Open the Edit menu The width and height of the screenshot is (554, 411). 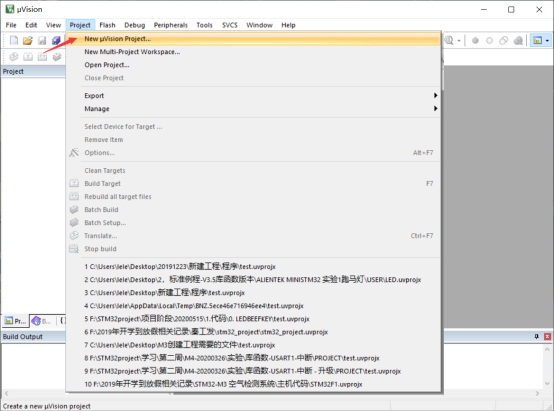point(31,25)
